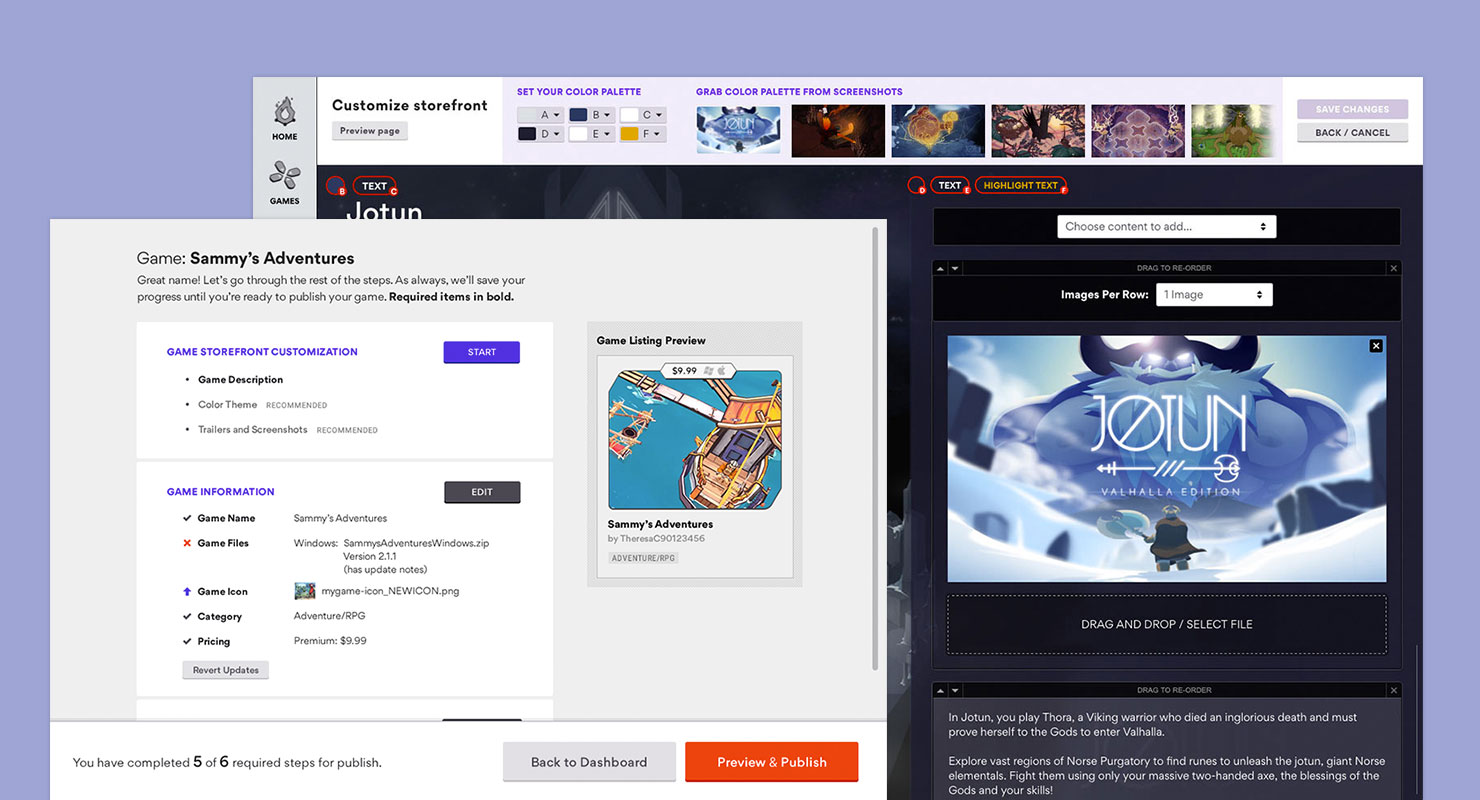The width and height of the screenshot is (1480, 800).
Task: Click the GAME INFORMATION heading
Action: pos(221,492)
